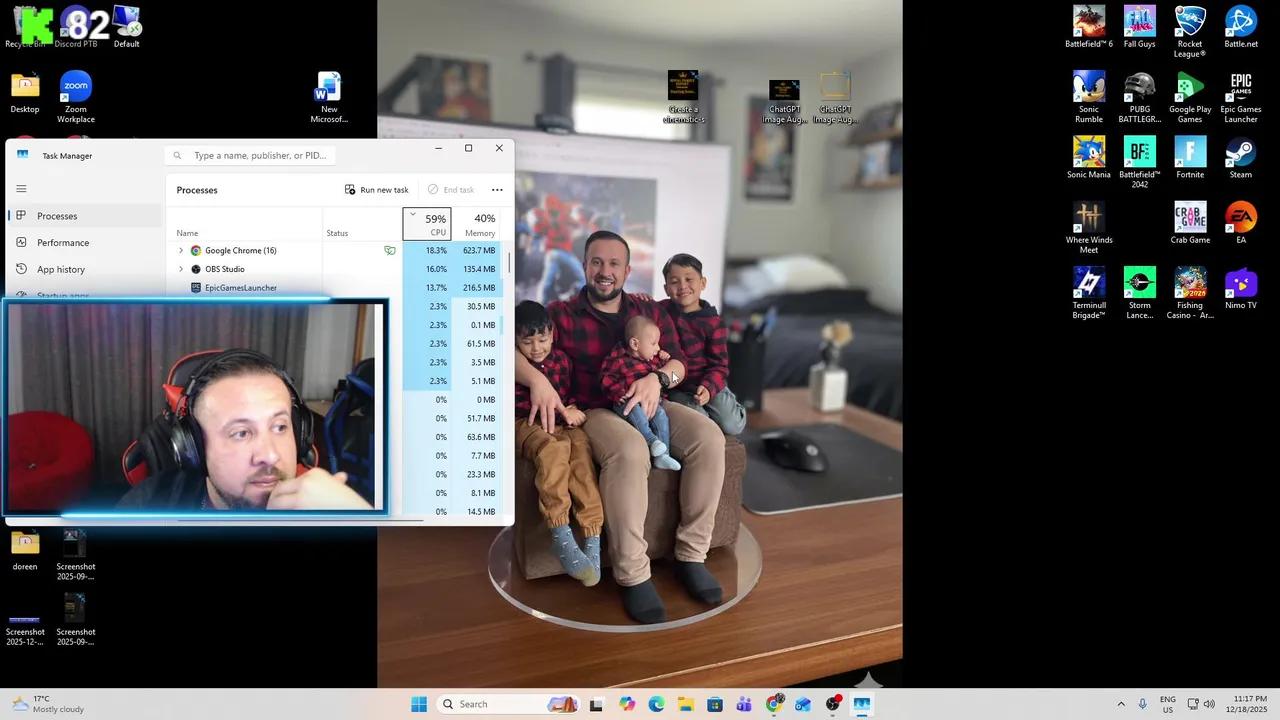
Task: Select the Where Winds Meet desktop shortcut
Action: coord(1089,228)
